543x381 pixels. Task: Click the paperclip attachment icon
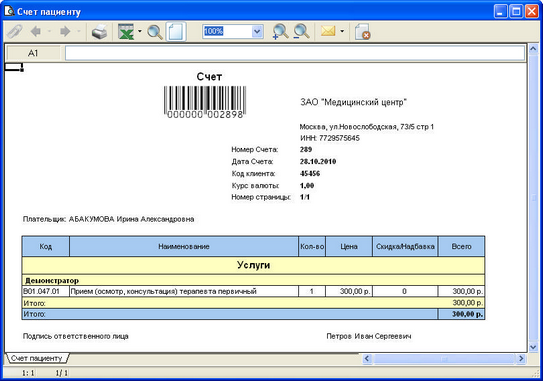(15, 32)
